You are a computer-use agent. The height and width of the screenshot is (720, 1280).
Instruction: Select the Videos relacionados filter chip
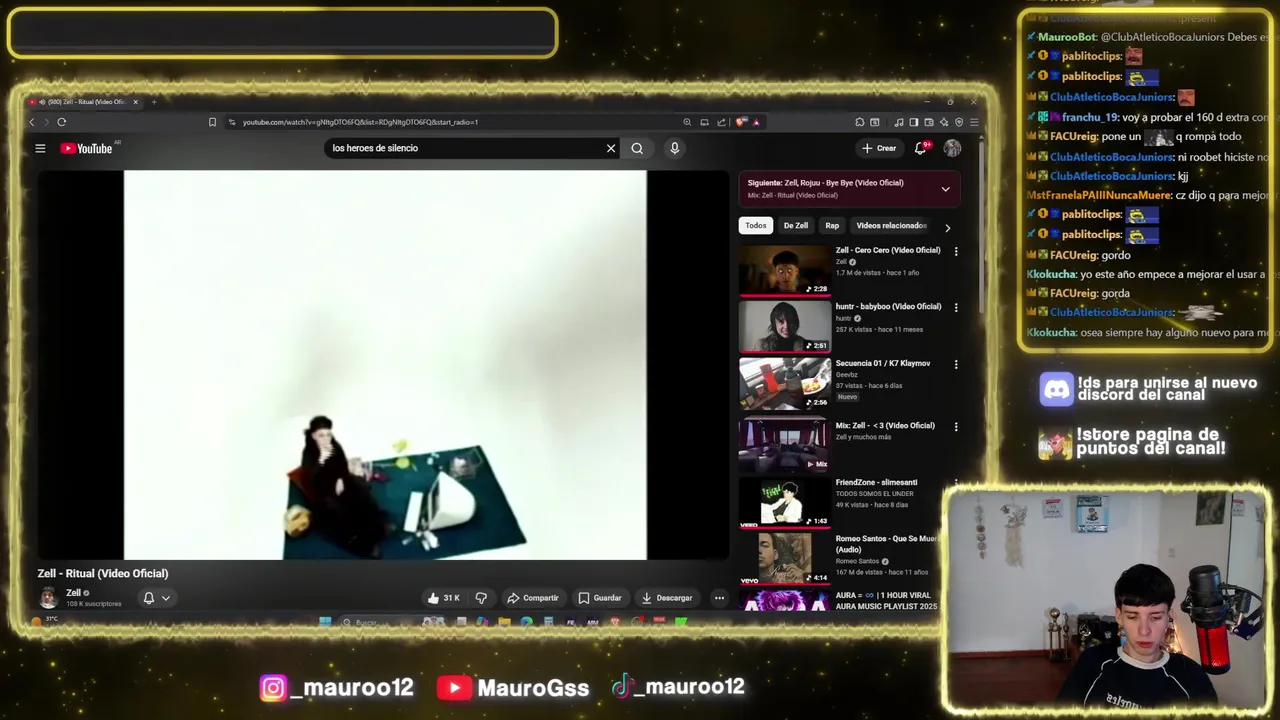click(x=891, y=226)
